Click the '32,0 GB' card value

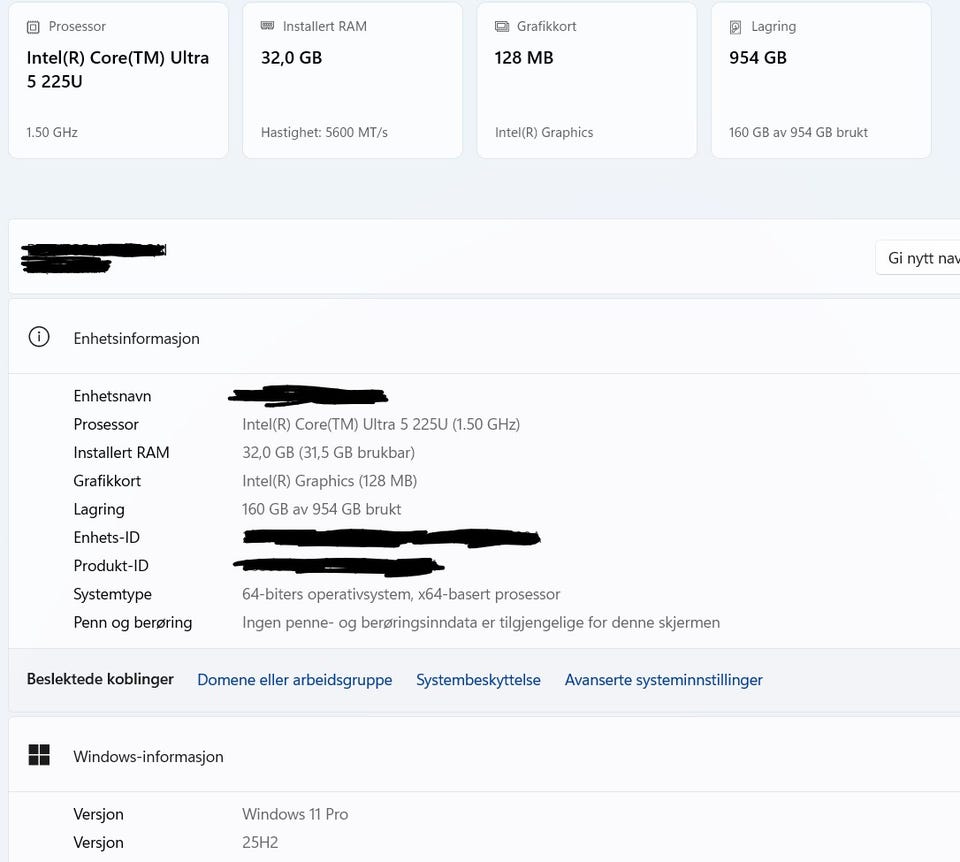pyautogui.click(x=291, y=58)
